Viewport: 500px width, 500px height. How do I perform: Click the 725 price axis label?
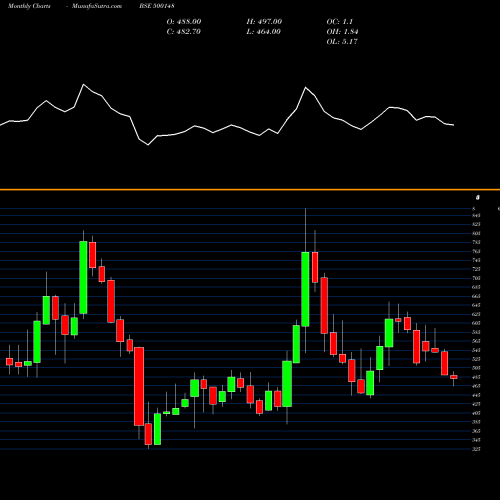click(x=476, y=269)
